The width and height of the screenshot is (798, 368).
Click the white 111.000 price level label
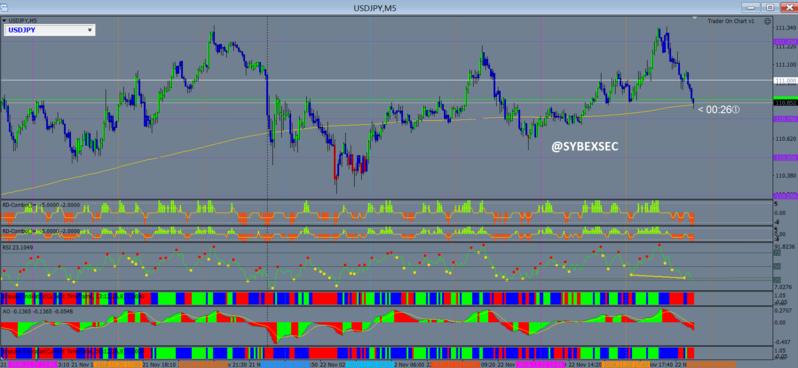tap(785, 80)
